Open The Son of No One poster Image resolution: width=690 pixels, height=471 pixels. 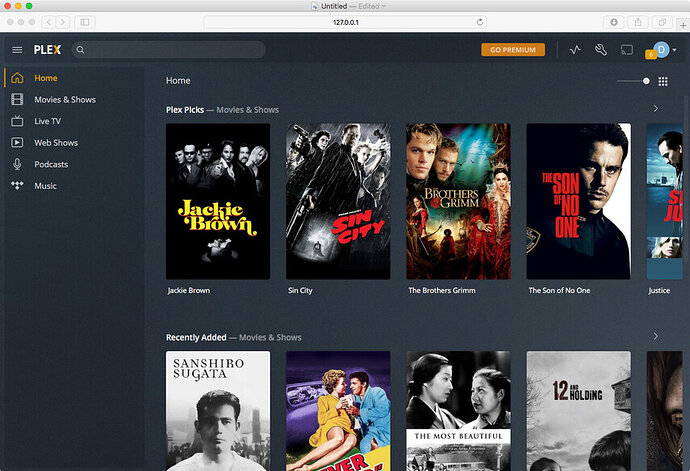pyautogui.click(x=579, y=201)
